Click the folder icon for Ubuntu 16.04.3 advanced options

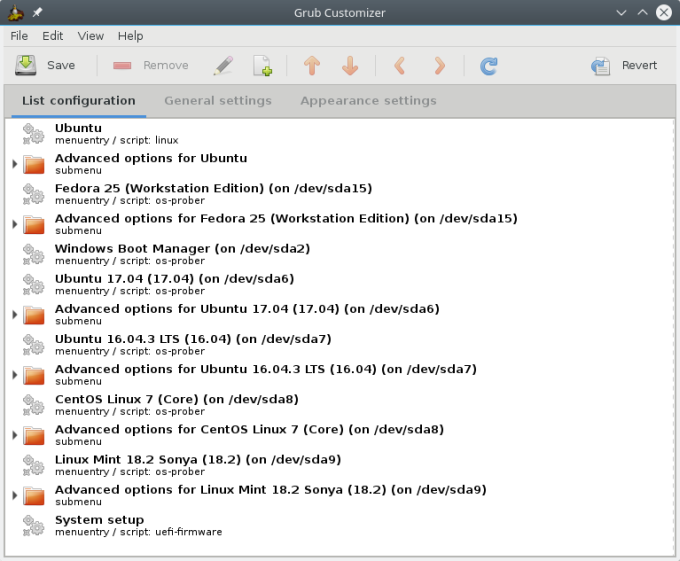tap(34, 375)
